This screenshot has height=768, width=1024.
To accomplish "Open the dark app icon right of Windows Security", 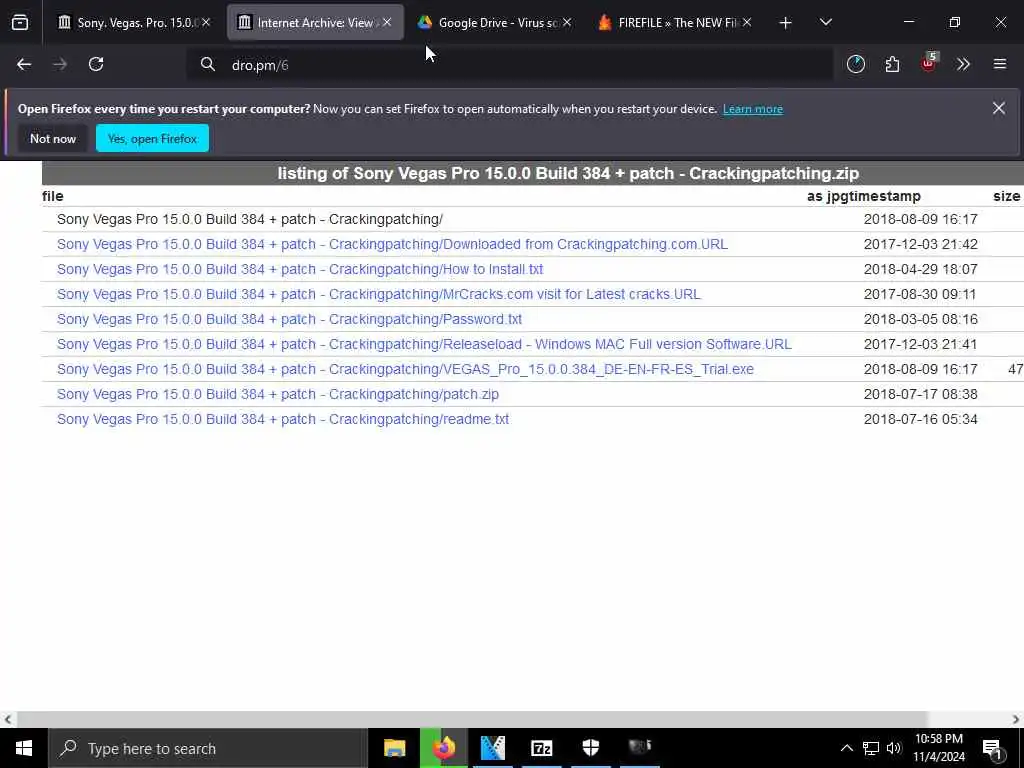I will pyautogui.click(x=639, y=748).
